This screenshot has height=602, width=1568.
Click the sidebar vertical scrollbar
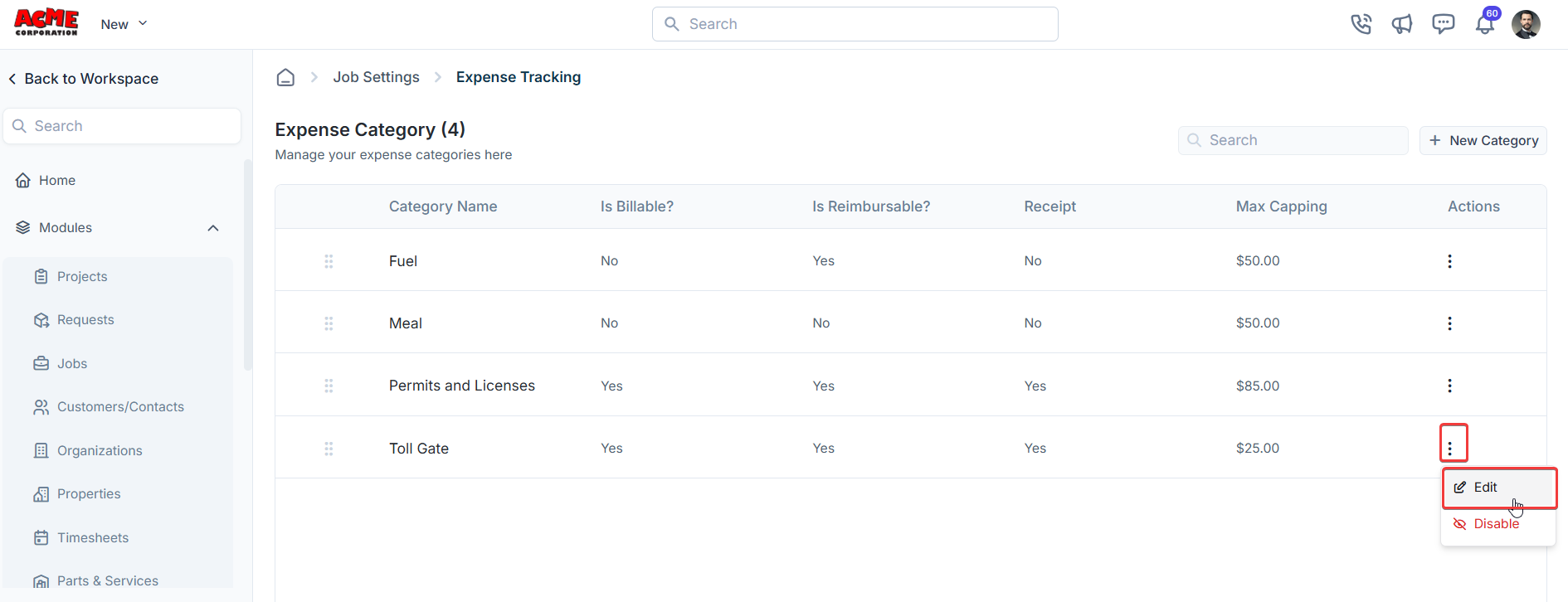247,265
